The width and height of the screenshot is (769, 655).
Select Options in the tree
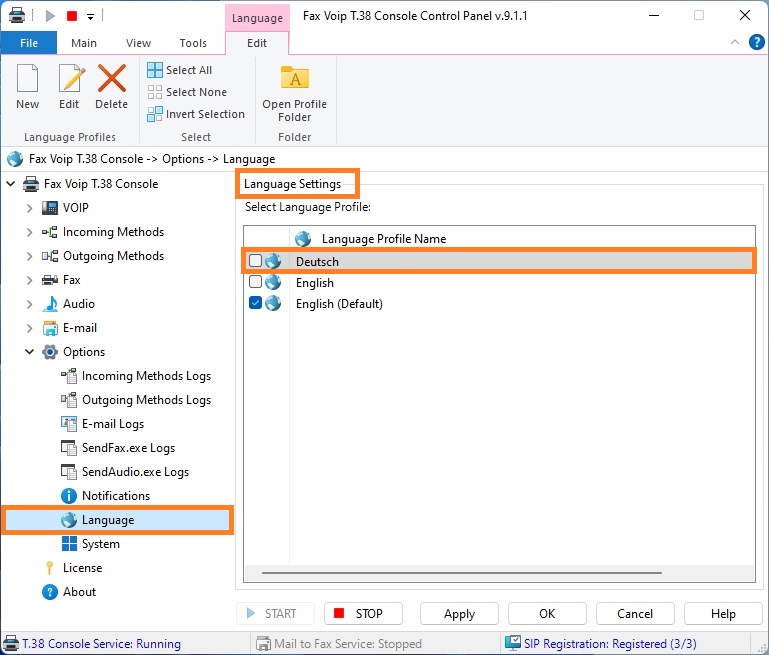pyautogui.click(x=84, y=352)
